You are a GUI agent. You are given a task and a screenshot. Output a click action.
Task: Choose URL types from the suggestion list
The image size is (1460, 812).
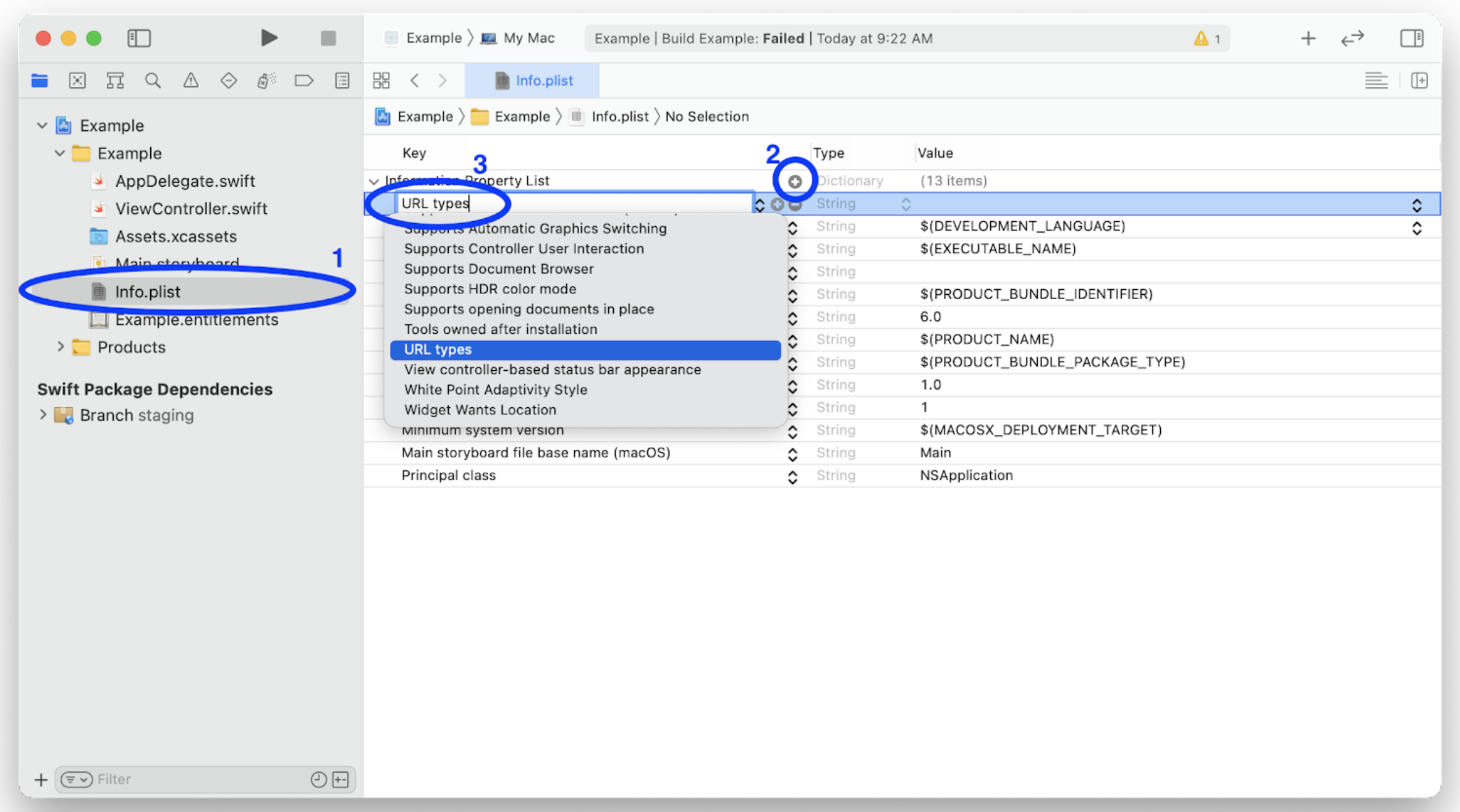(585, 350)
